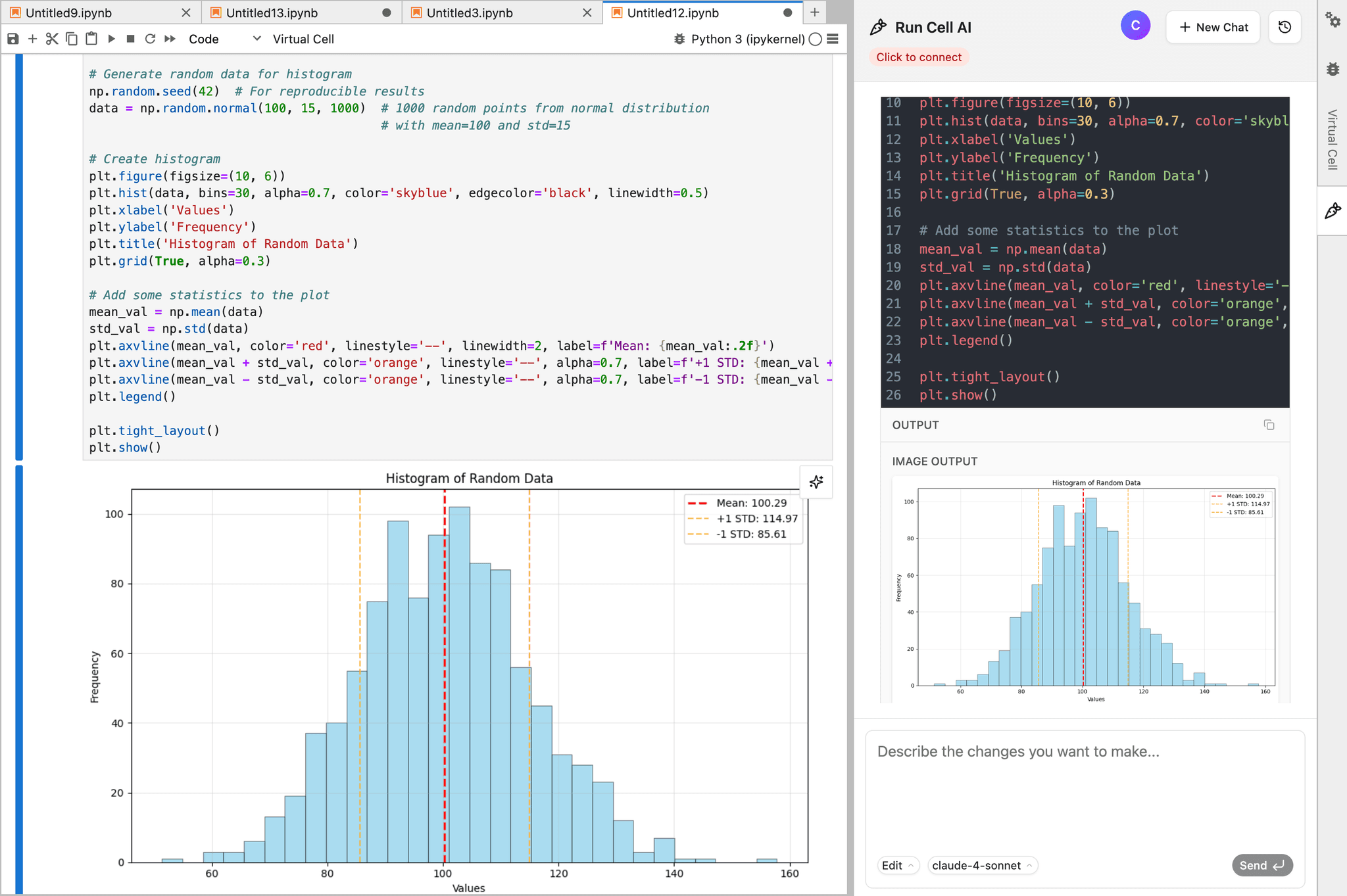Click the Describe changes input field
The height and width of the screenshot is (896, 1347).
pyautogui.click(x=1085, y=776)
